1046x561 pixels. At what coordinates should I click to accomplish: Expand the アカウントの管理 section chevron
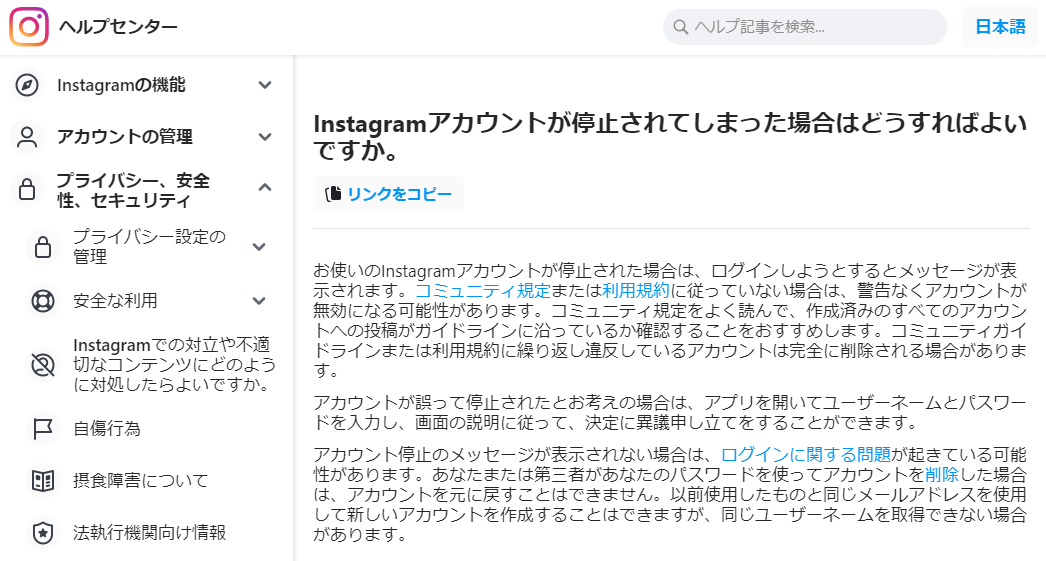(x=265, y=137)
